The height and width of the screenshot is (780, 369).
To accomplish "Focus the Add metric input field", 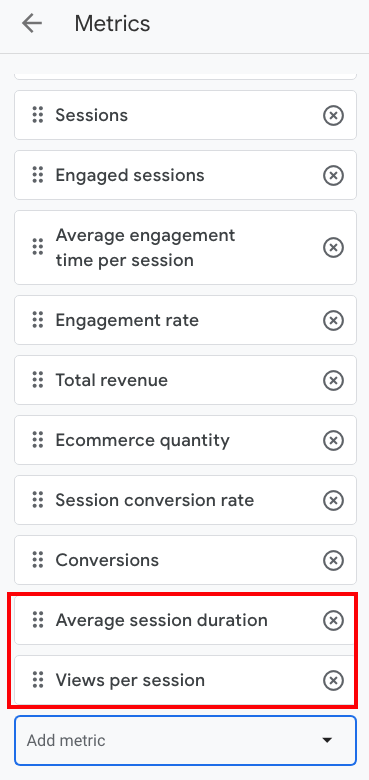I will tap(185, 740).
